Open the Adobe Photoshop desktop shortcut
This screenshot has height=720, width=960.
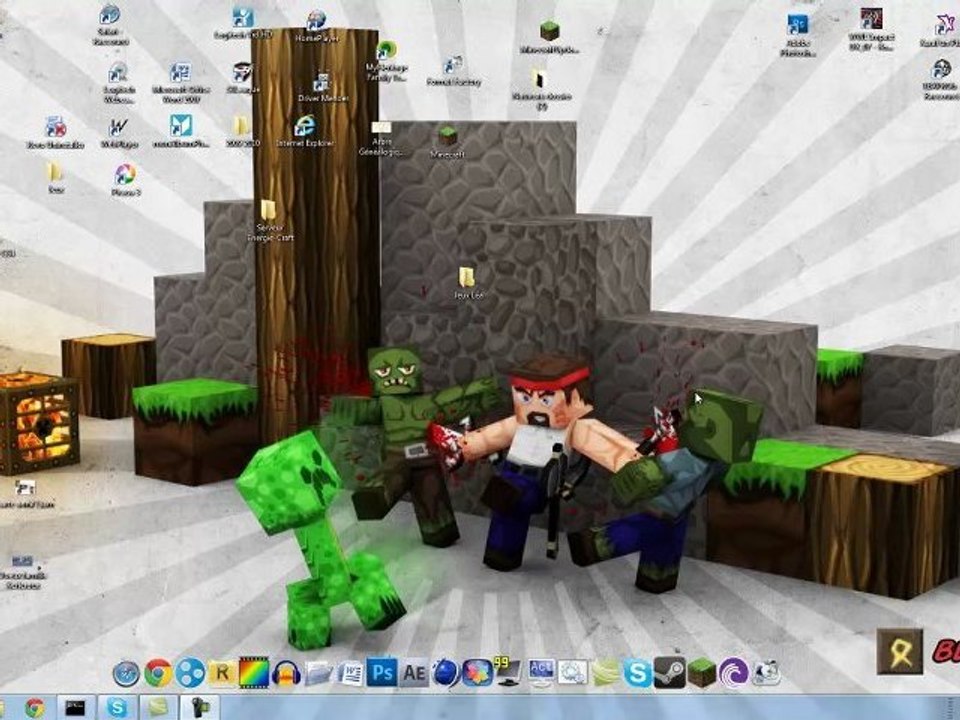[x=798, y=36]
